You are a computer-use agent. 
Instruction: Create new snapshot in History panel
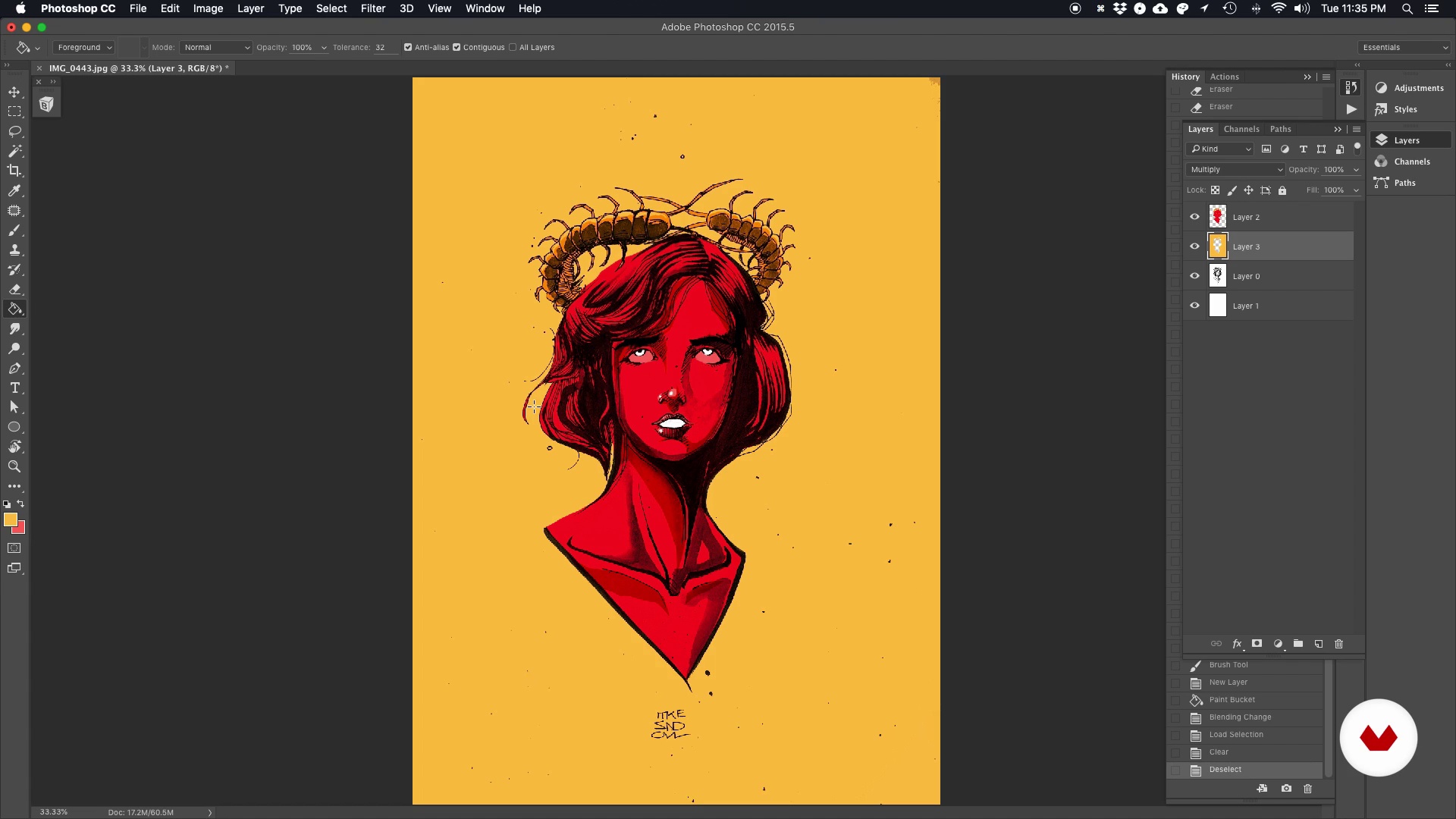tap(1286, 789)
